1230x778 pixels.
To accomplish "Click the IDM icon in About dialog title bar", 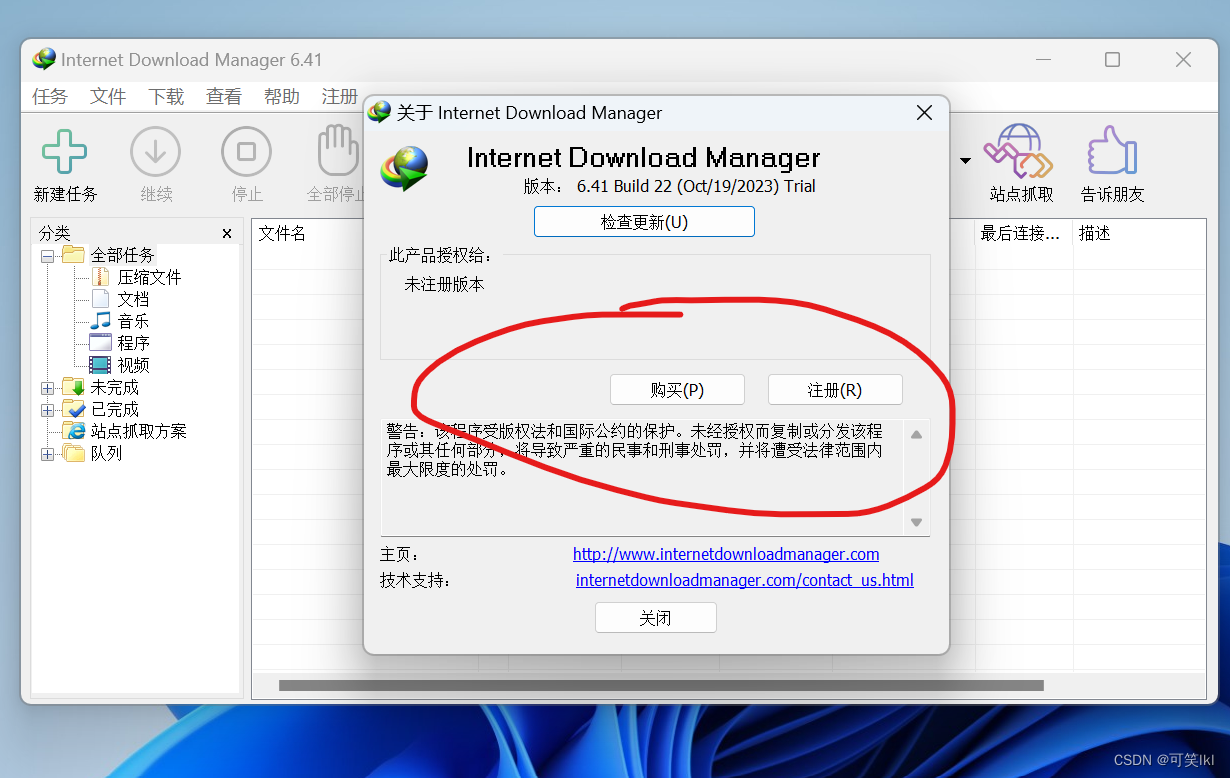I will tap(380, 112).
